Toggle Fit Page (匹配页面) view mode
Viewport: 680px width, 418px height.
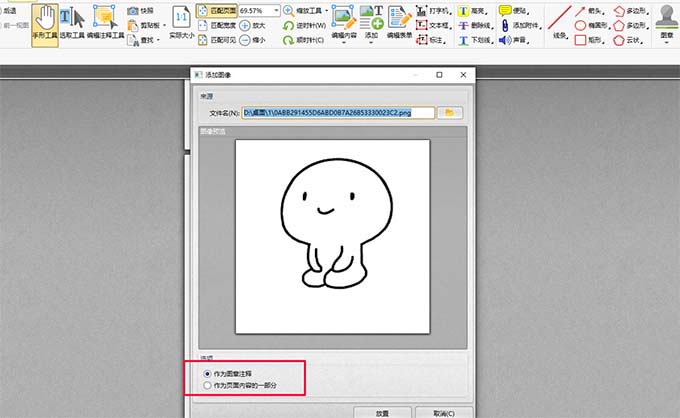click(217, 10)
